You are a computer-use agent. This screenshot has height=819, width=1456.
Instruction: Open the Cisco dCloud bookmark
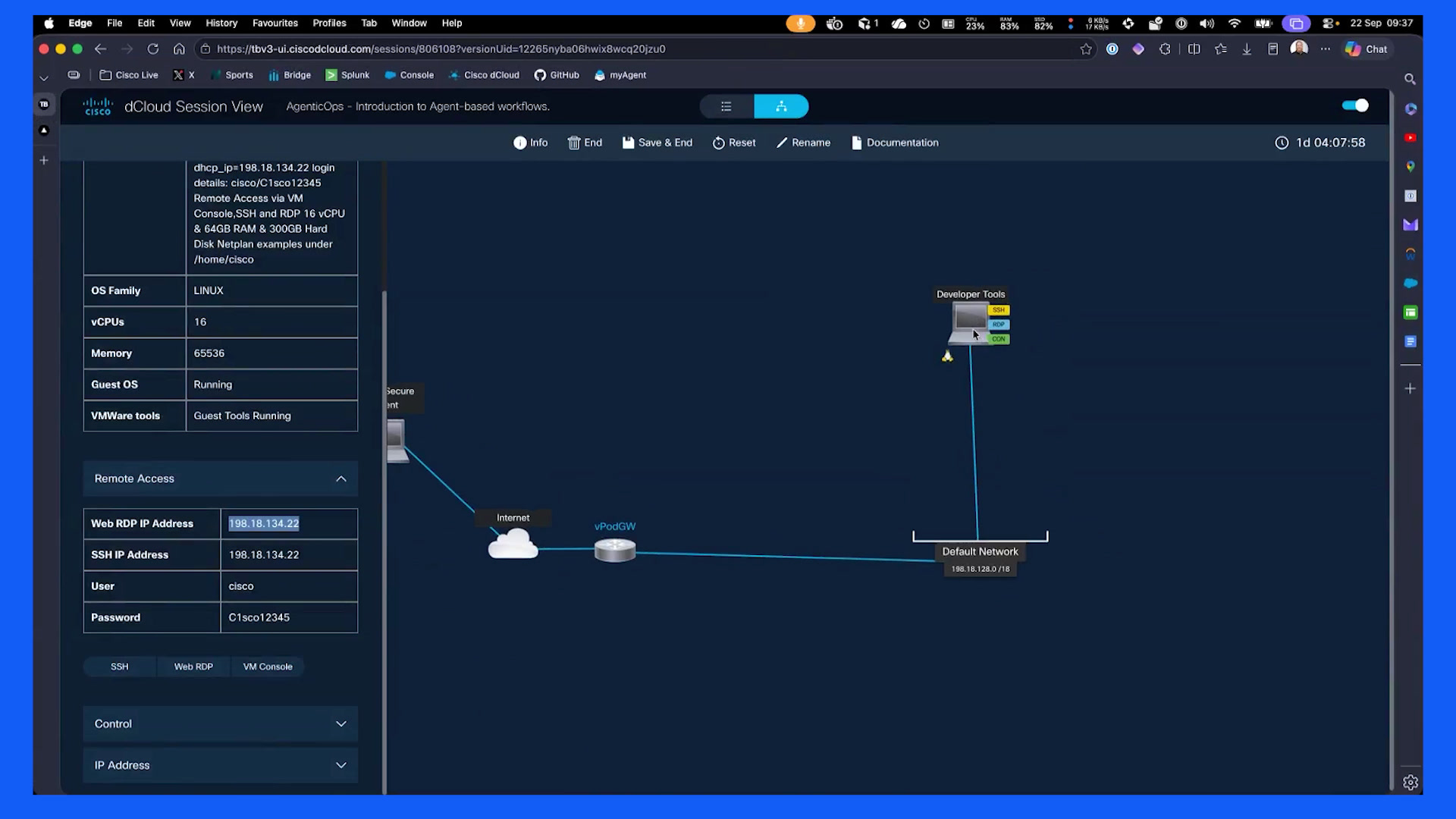484,75
